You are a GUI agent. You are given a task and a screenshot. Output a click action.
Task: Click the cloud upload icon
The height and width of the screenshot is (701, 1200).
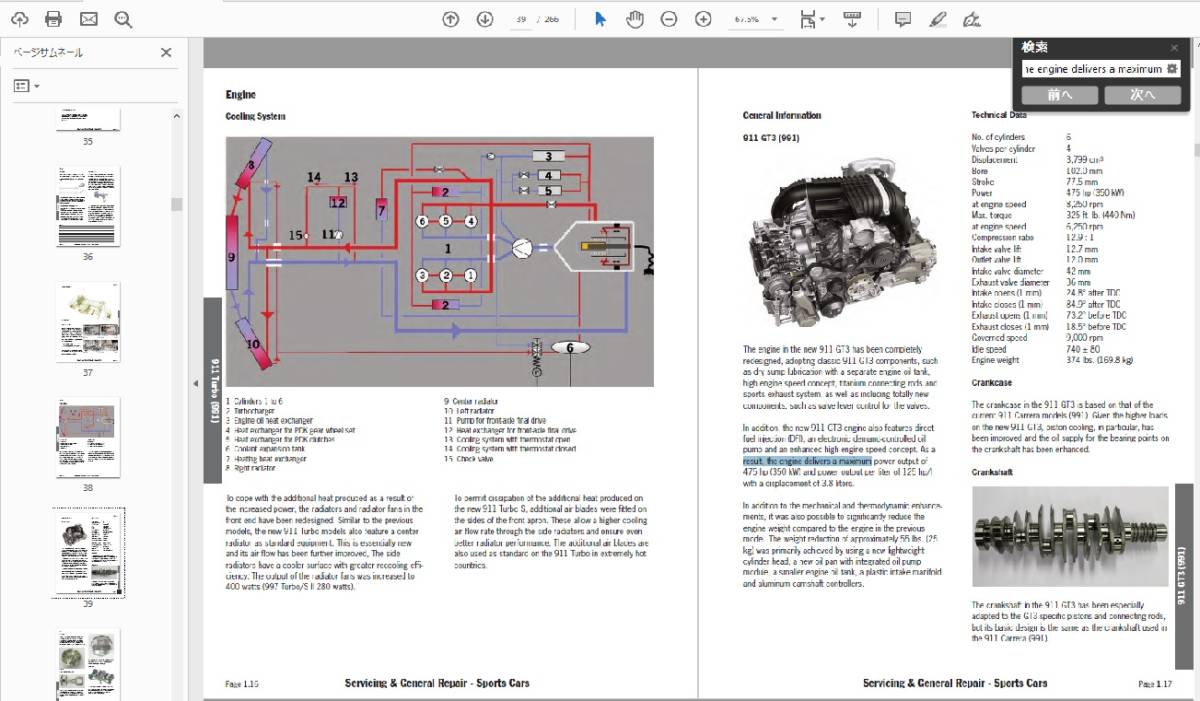click(x=19, y=19)
